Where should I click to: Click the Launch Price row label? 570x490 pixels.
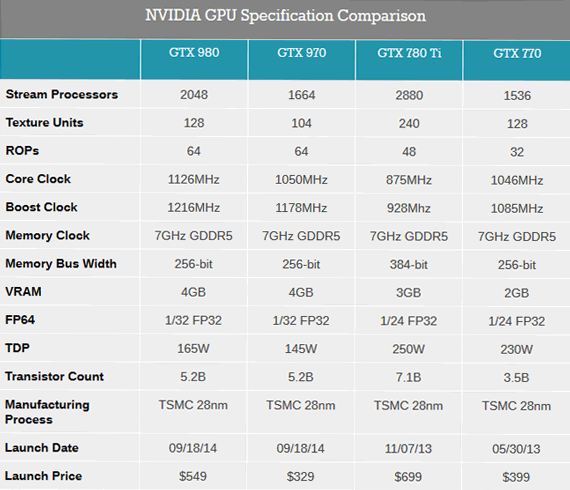tap(44, 476)
